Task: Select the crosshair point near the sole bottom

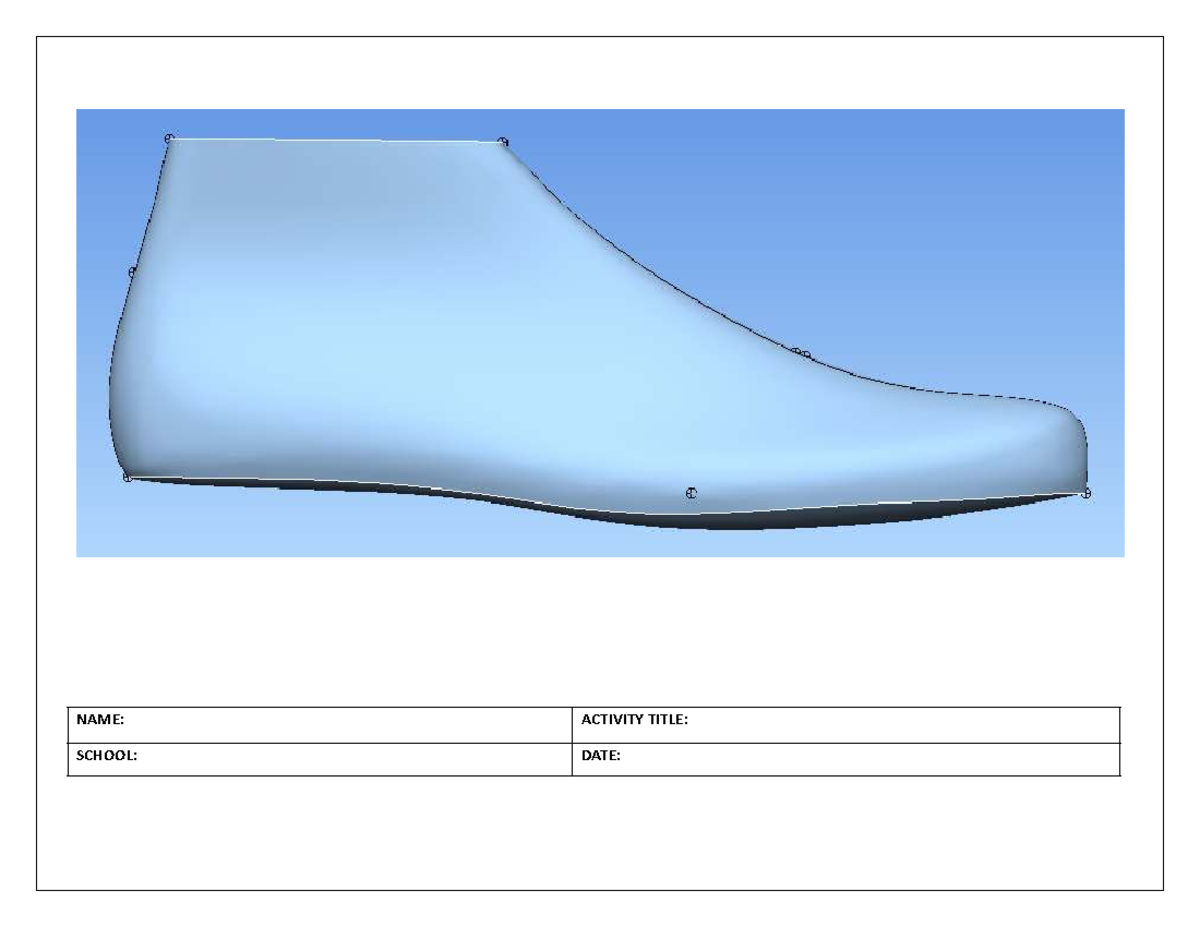Action: coord(691,493)
